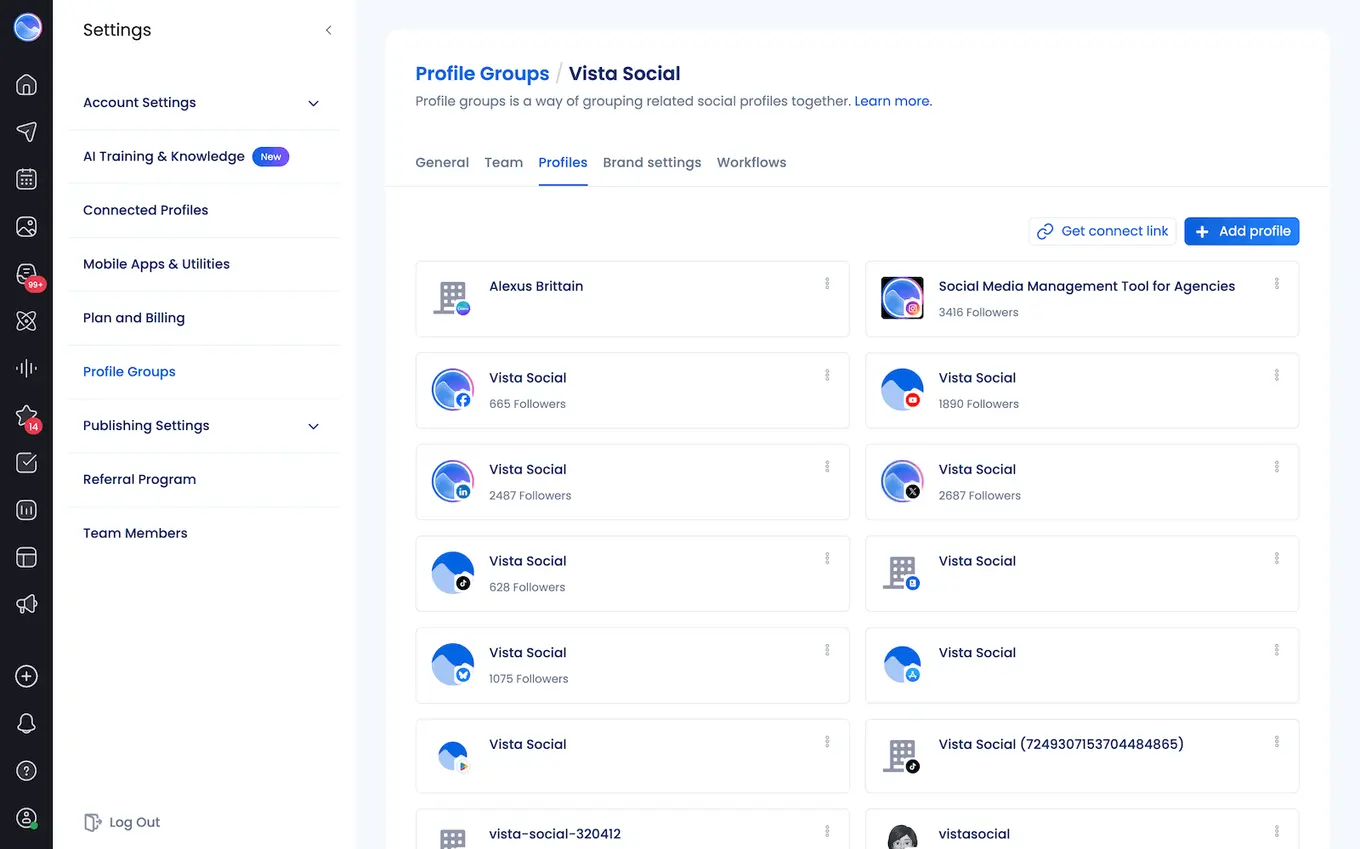Select Connected Profiles in the settings menu
This screenshot has width=1360, height=849.
click(145, 210)
